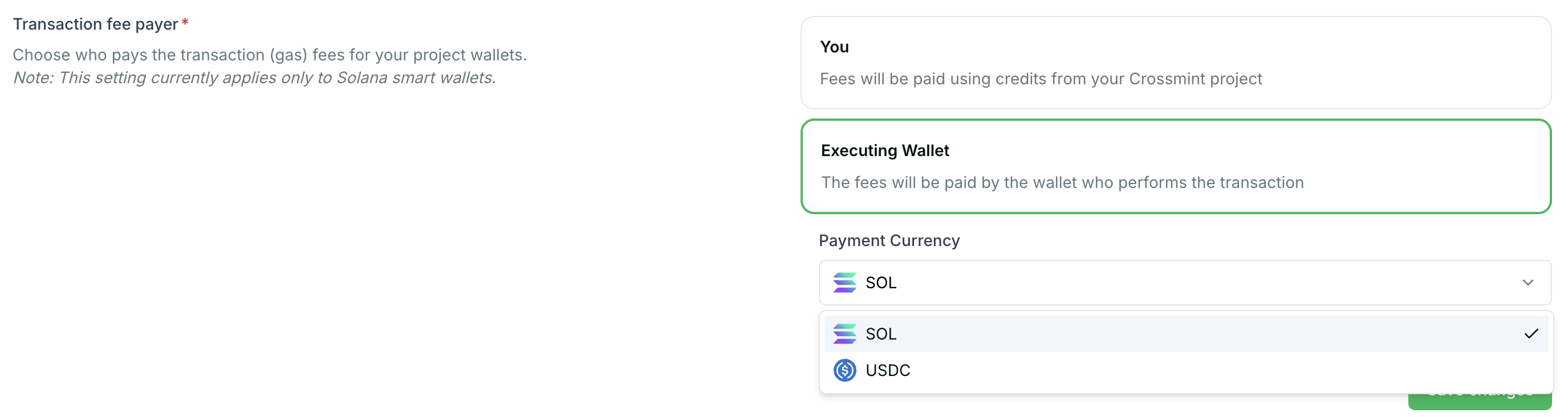Viewport: 1568px width, 417px height.
Task: Choose the SOL option from the list
Action: coord(1186,334)
